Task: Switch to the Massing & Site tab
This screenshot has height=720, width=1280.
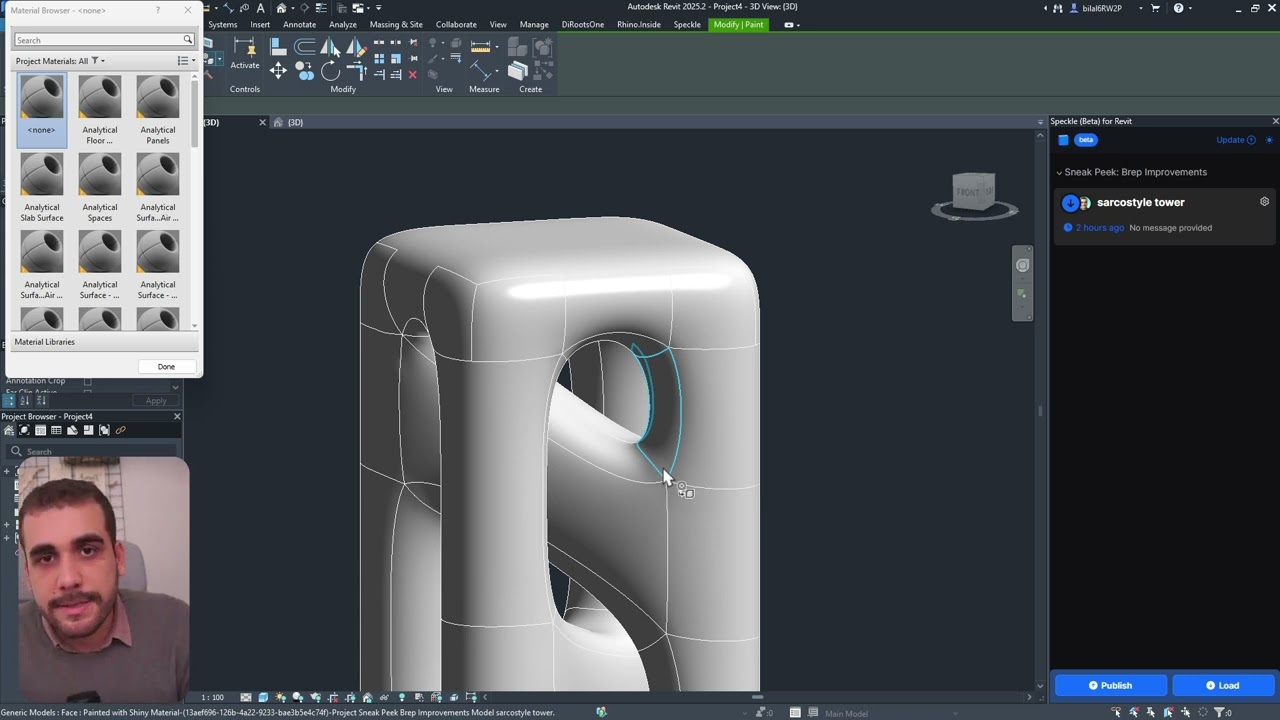Action: click(x=396, y=25)
